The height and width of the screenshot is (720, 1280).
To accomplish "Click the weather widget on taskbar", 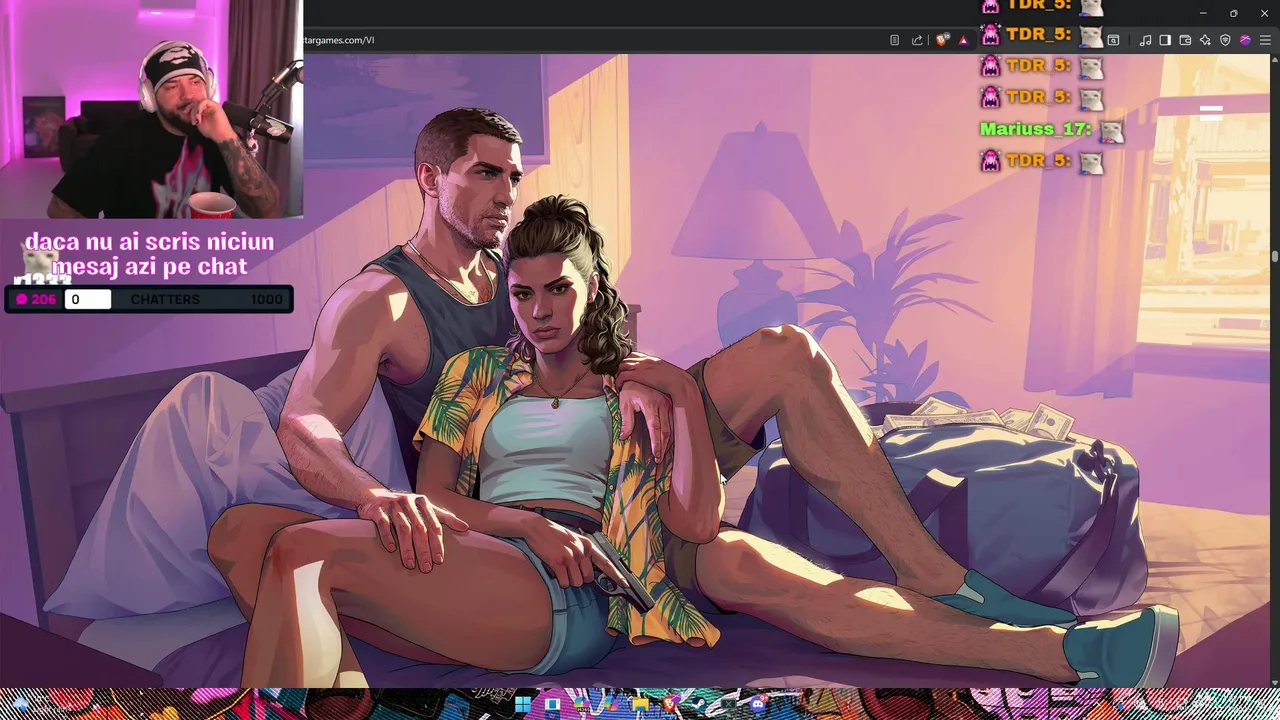I will click(40, 705).
